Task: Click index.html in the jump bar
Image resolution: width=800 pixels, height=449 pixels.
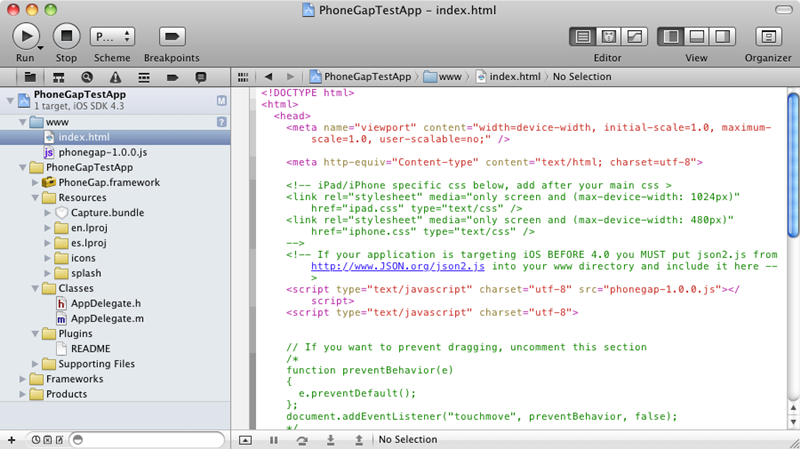Action: tap(508, 77)
